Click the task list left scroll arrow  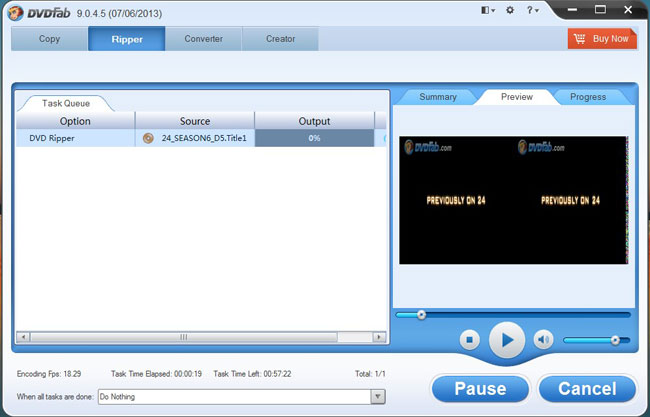pyautogui.click(x=23, y=337)
